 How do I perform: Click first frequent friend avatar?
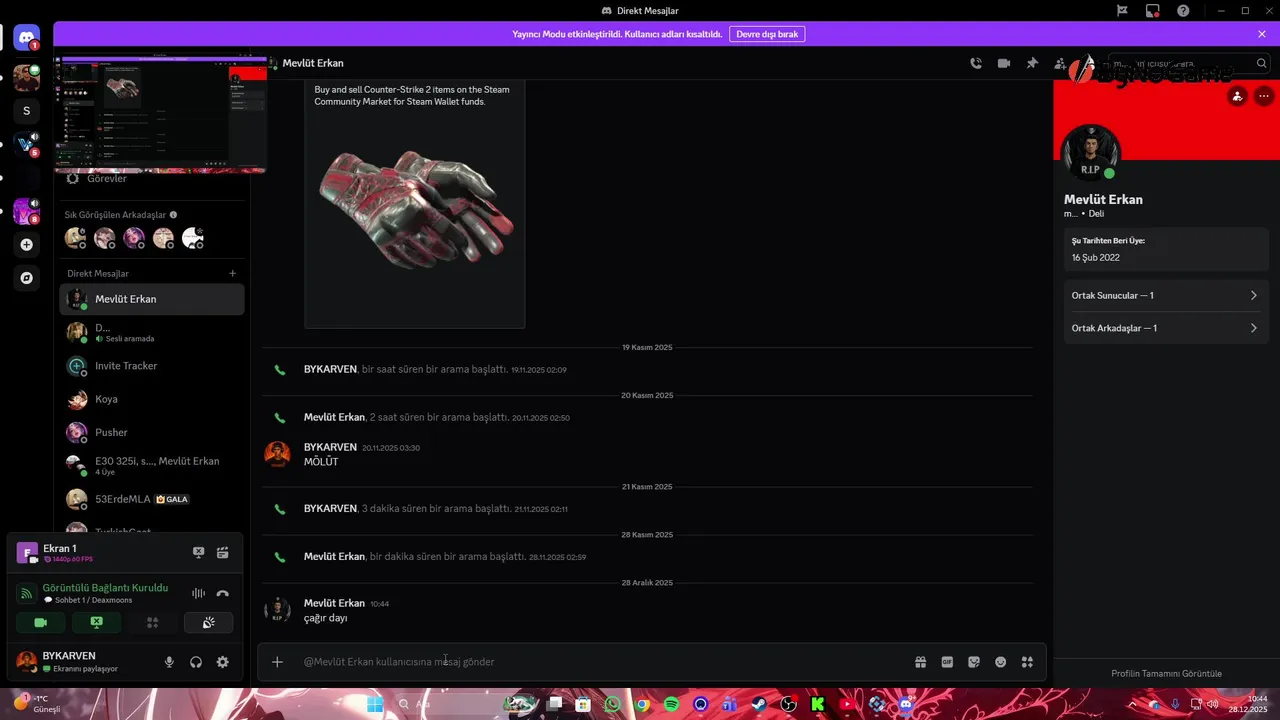pyautogui.click(x=75, y=238)
